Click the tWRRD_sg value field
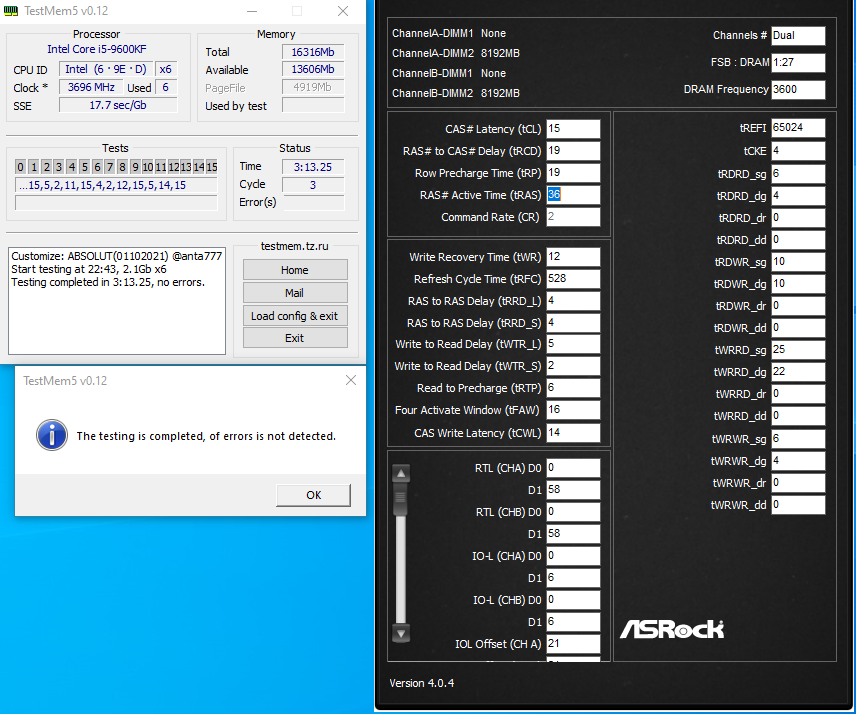Image resolution: width=856 pixels, height=714 pixels. click(x=798, y=349)
